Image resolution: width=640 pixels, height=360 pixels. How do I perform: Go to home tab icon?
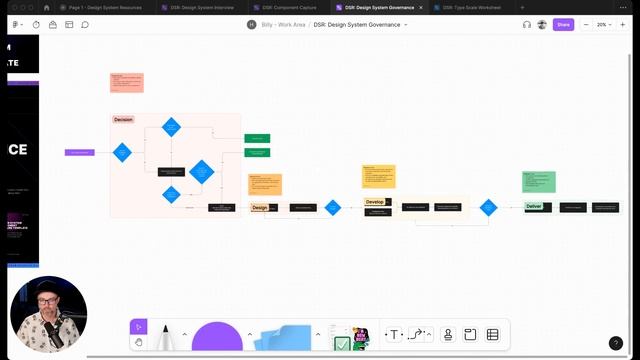[x=47, y=7]
